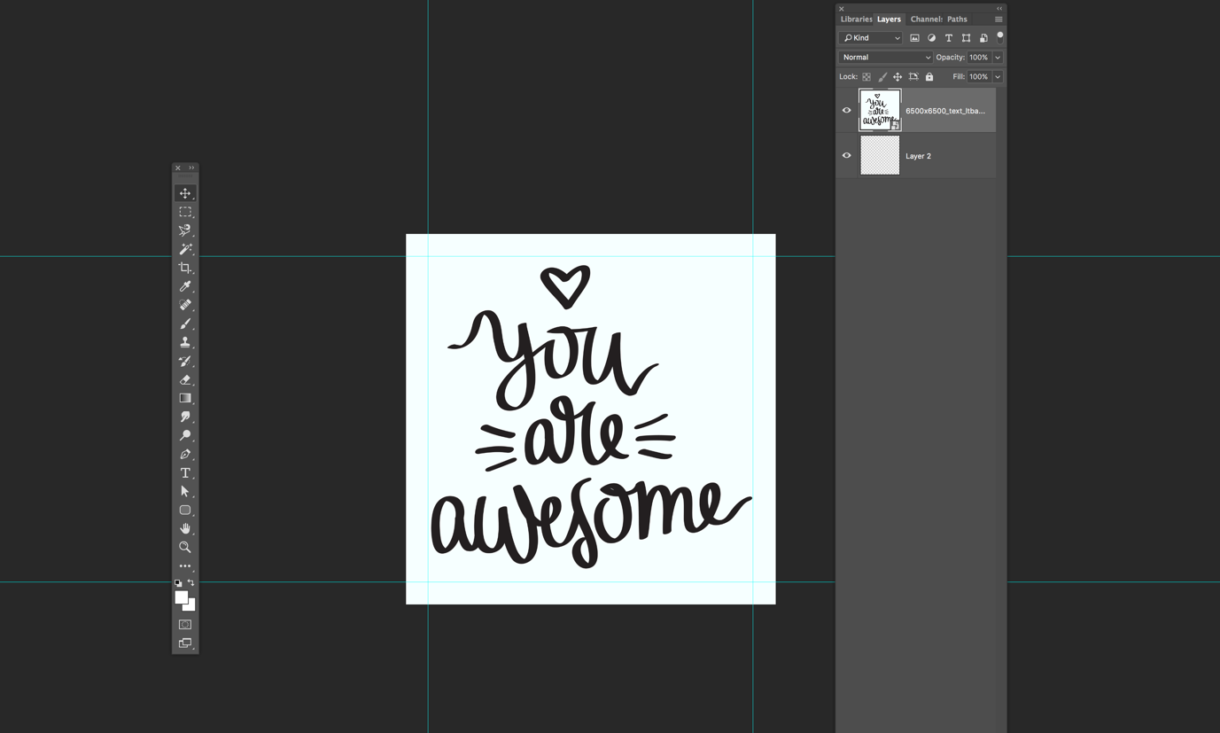
Task: Select the Rectangular Marquee tool
Action: click(x=185, y=212)
